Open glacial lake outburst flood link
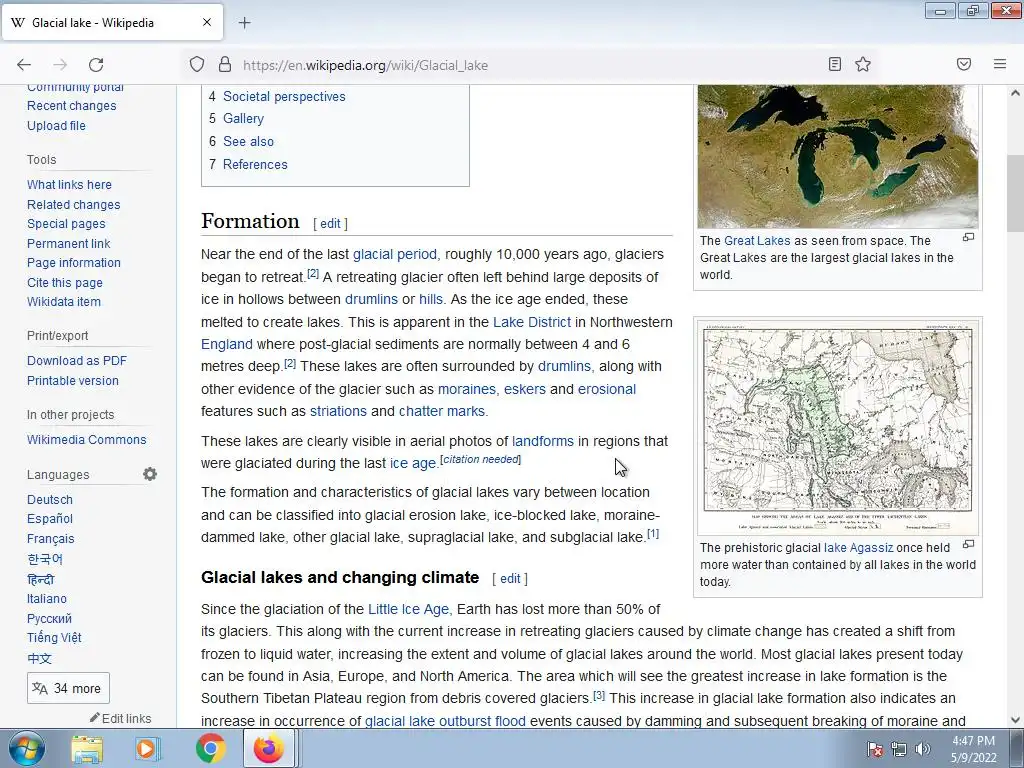1024x768 pixels. (445, 721)
